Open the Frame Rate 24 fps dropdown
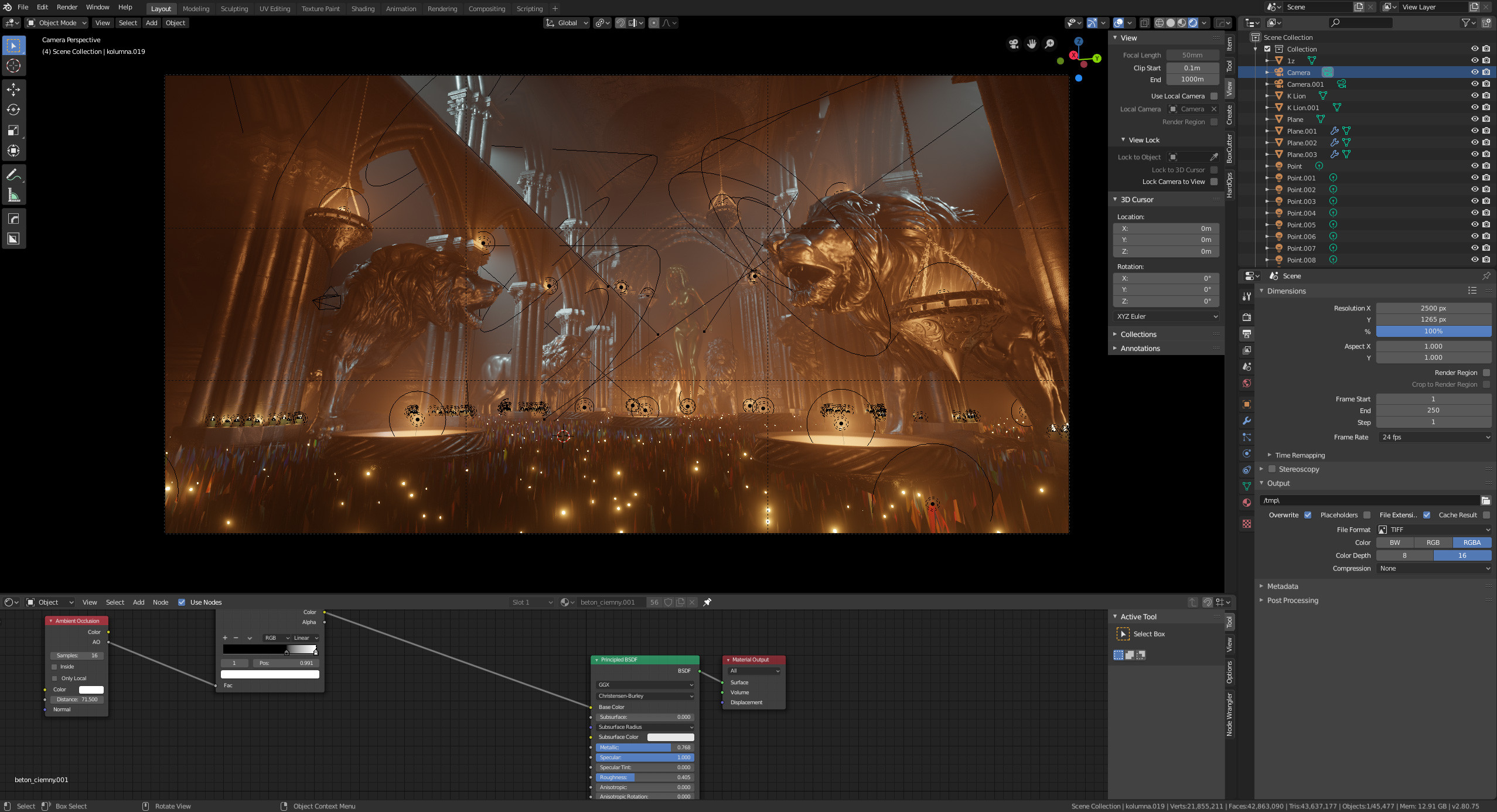This screenshot has height=812, width=1497. (1434, 437)
